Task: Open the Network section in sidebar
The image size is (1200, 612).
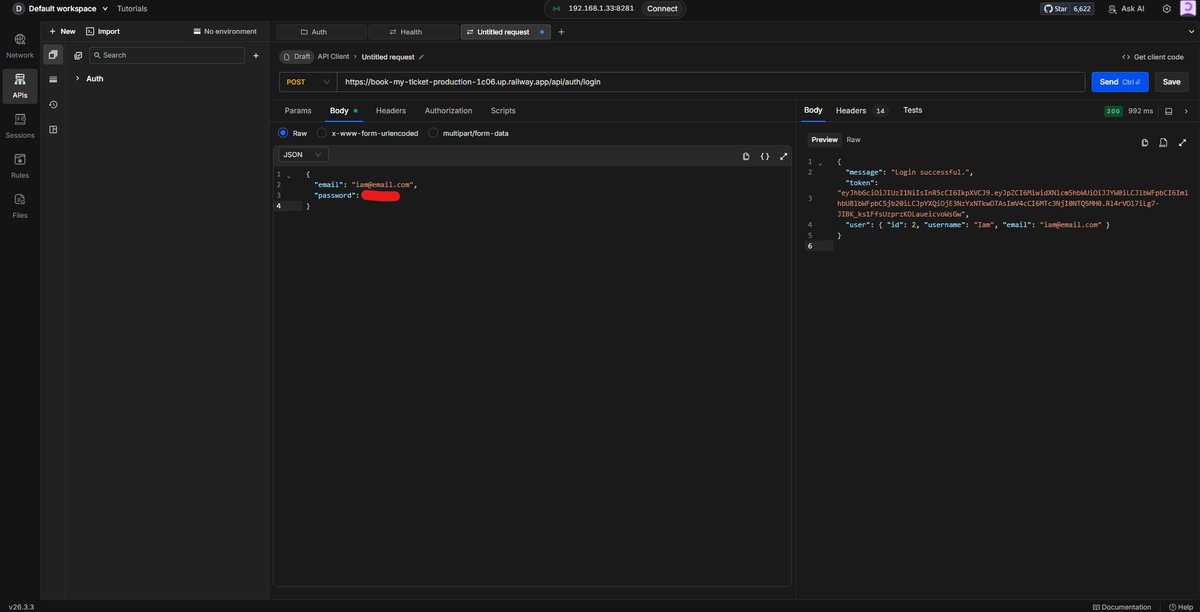Action: click(20, 46)
